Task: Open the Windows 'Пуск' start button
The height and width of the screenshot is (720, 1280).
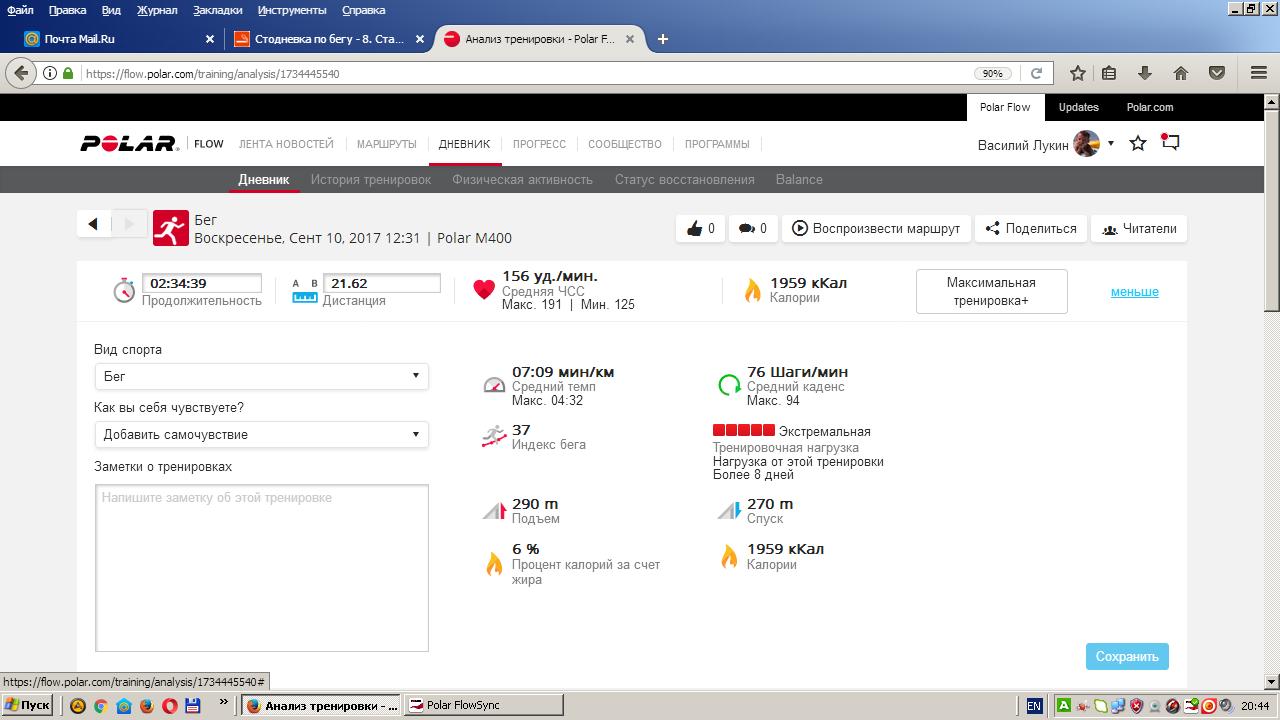Action: (x=27, y=705)
